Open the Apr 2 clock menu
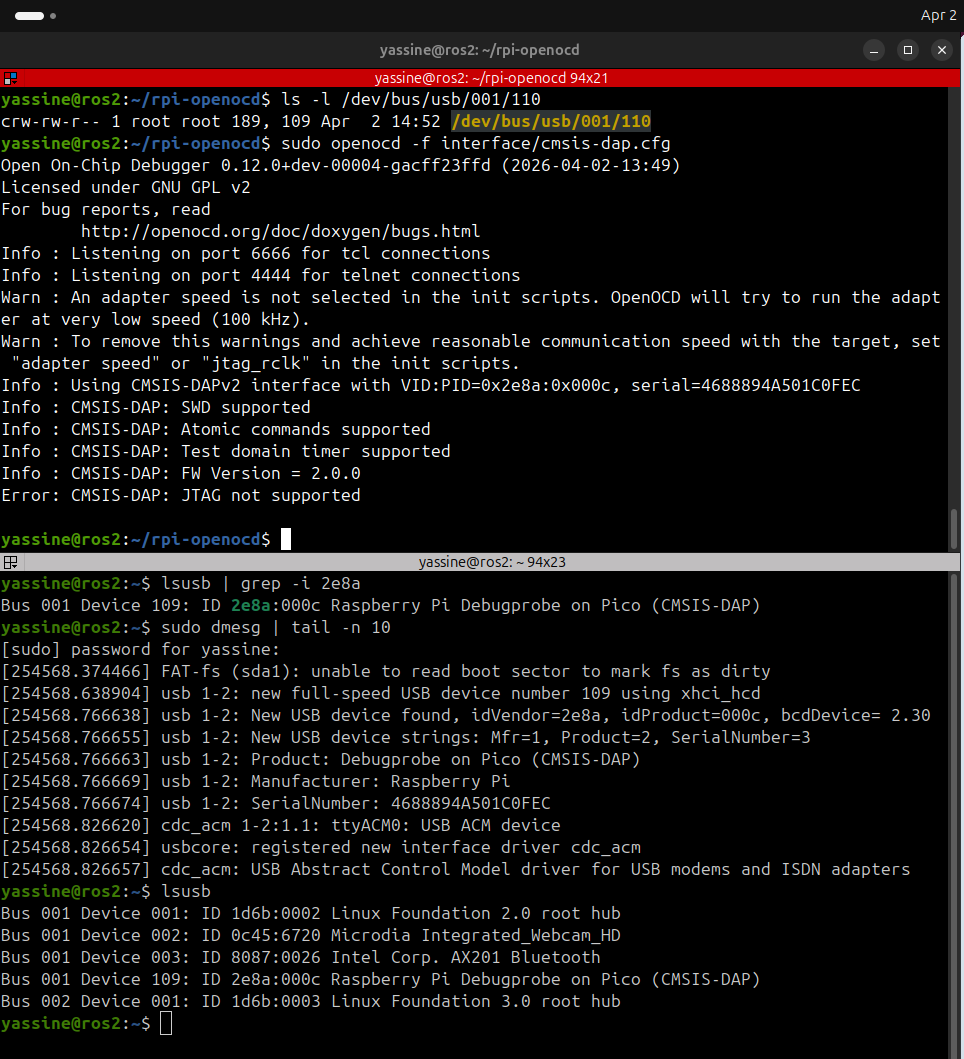The height and width of the screenshot is (1059, 964). pos(940,16)
